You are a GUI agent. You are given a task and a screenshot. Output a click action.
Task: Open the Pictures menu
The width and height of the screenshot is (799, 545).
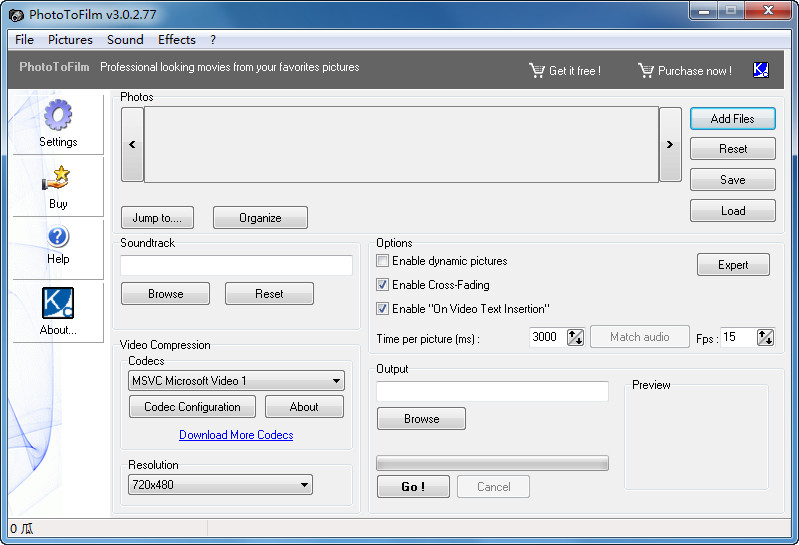click(70, 40)
